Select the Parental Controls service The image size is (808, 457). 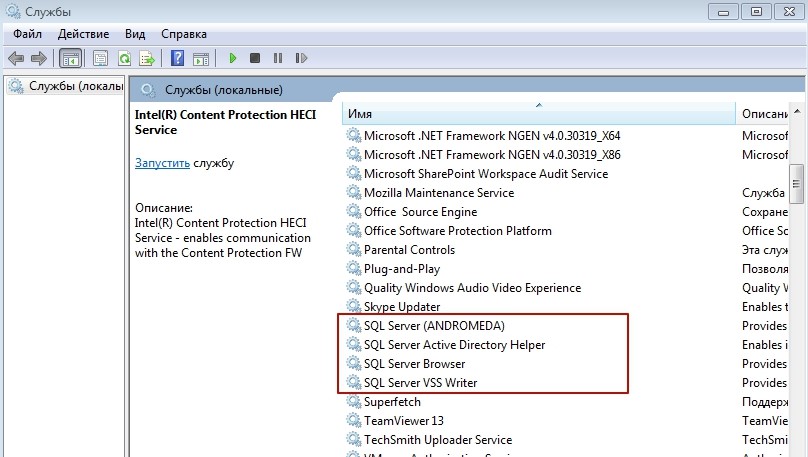coord(409,250)
